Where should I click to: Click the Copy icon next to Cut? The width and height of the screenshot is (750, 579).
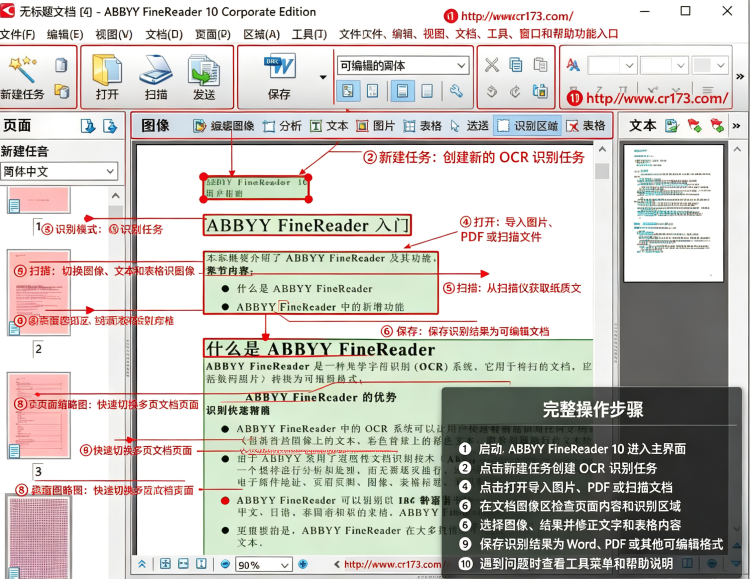pyautogui.click(x=516, y=65)
